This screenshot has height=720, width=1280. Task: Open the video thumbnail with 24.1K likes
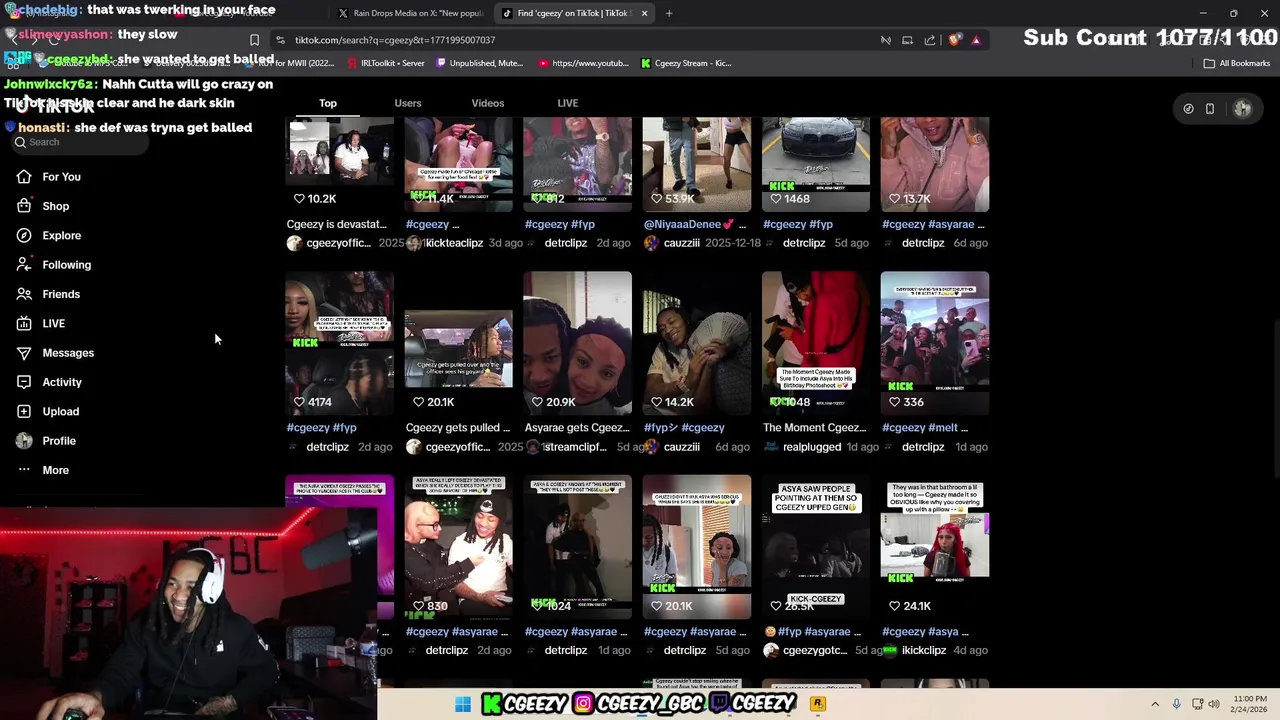(x=935, y=547)
